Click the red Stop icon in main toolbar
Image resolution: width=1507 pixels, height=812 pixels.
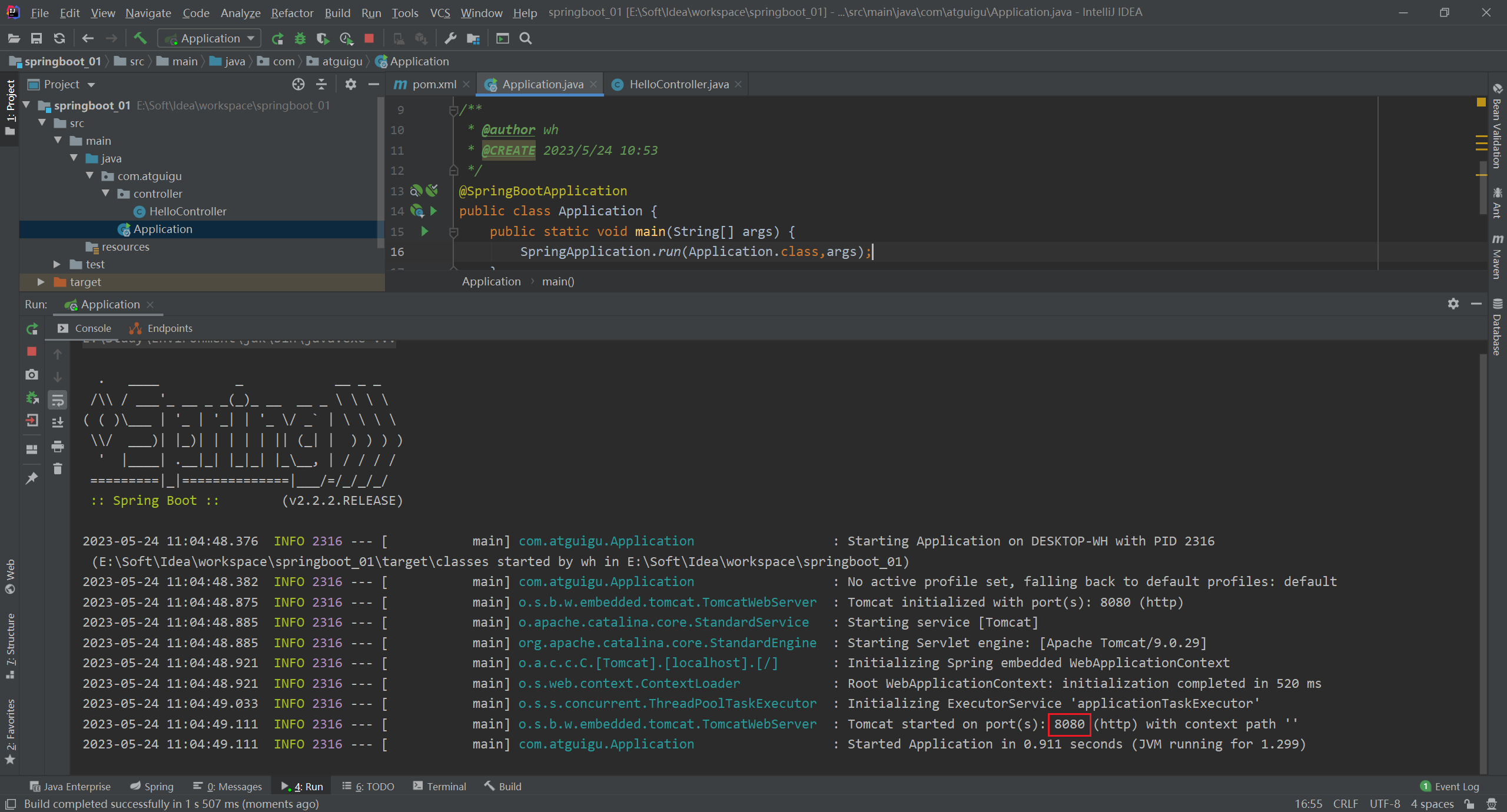click(x=369, y=39)
